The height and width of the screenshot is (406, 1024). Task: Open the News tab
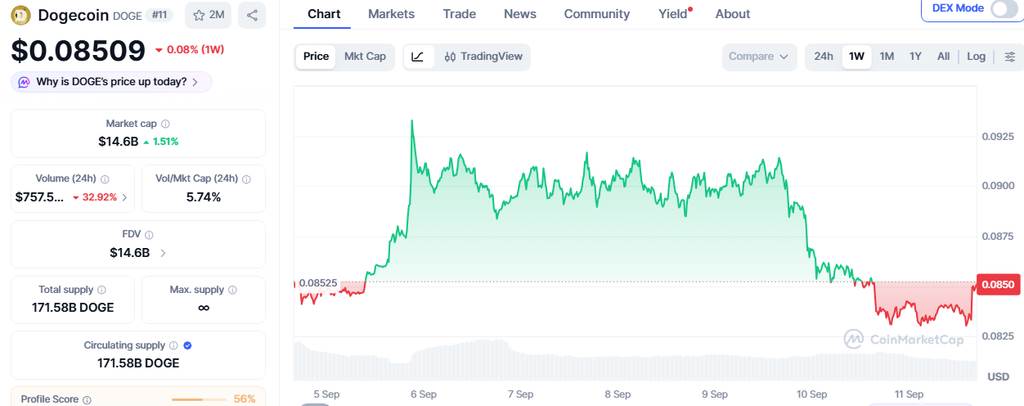[x=520, y=14]
